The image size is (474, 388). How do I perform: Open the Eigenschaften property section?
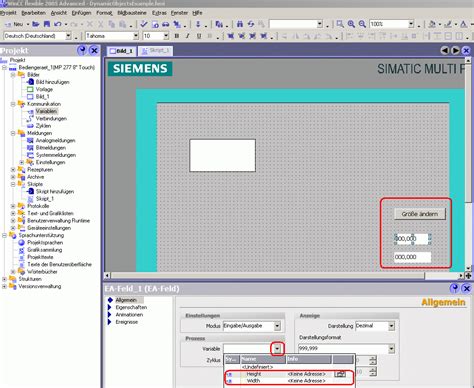(x=131, y=307)
